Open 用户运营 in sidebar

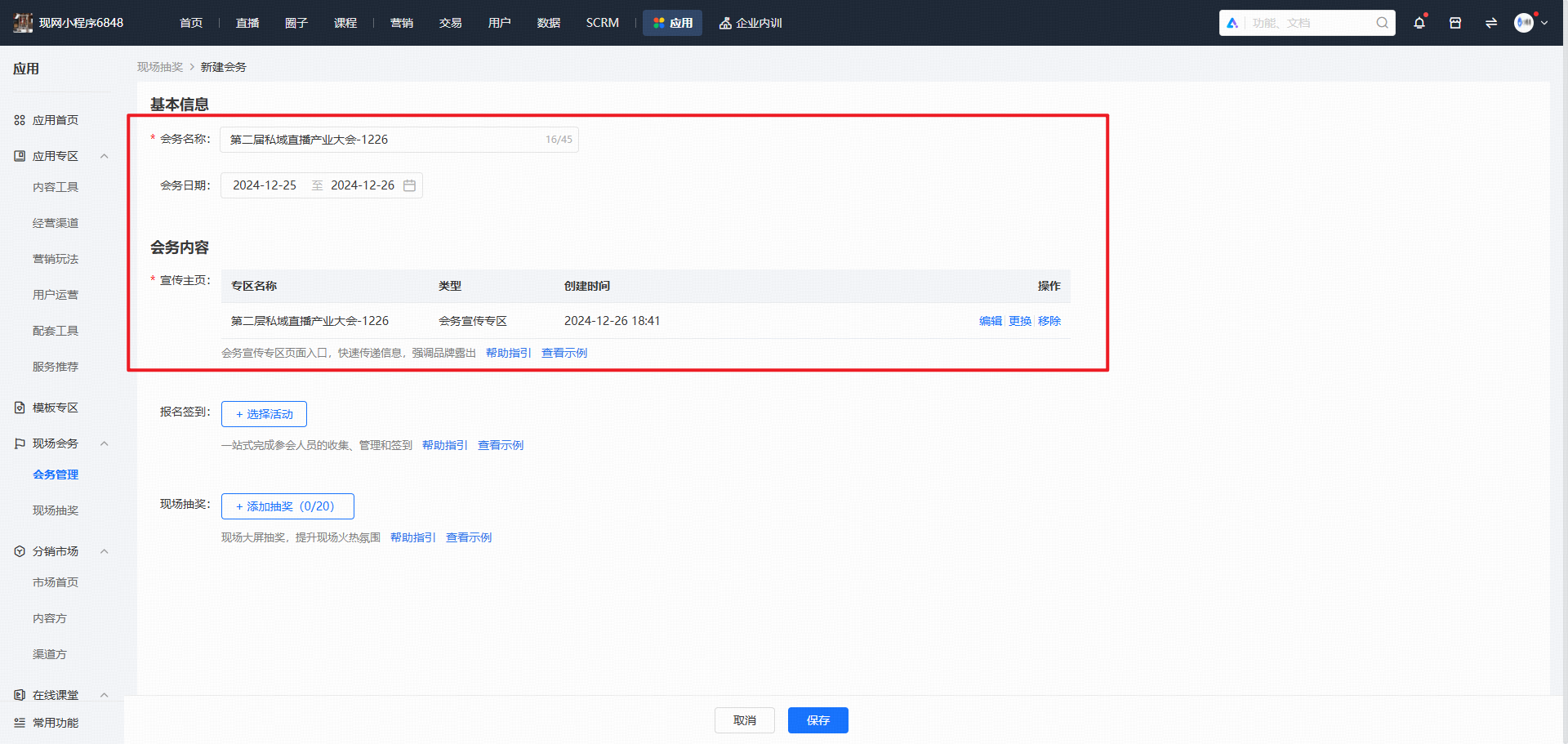coord(56,295)
